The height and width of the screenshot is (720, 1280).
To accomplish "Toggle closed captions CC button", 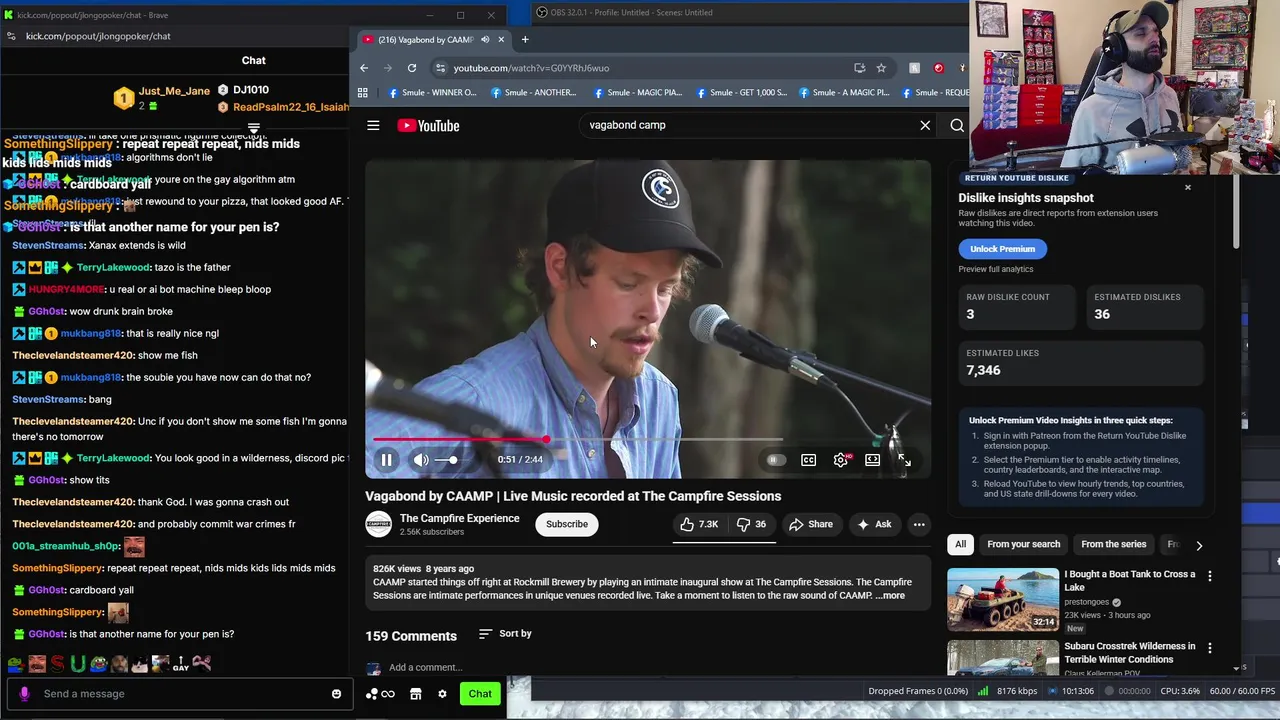I will [x=808, y=460].
